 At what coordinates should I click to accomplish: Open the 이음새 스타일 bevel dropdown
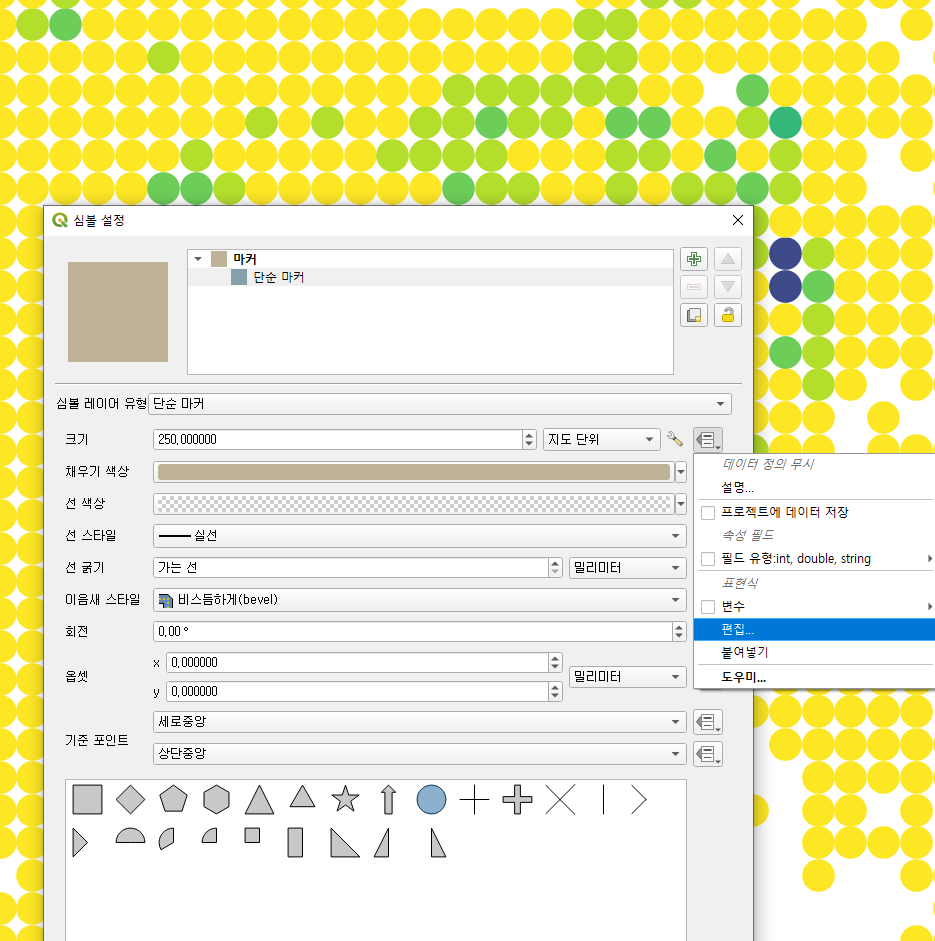coord(419,600)
